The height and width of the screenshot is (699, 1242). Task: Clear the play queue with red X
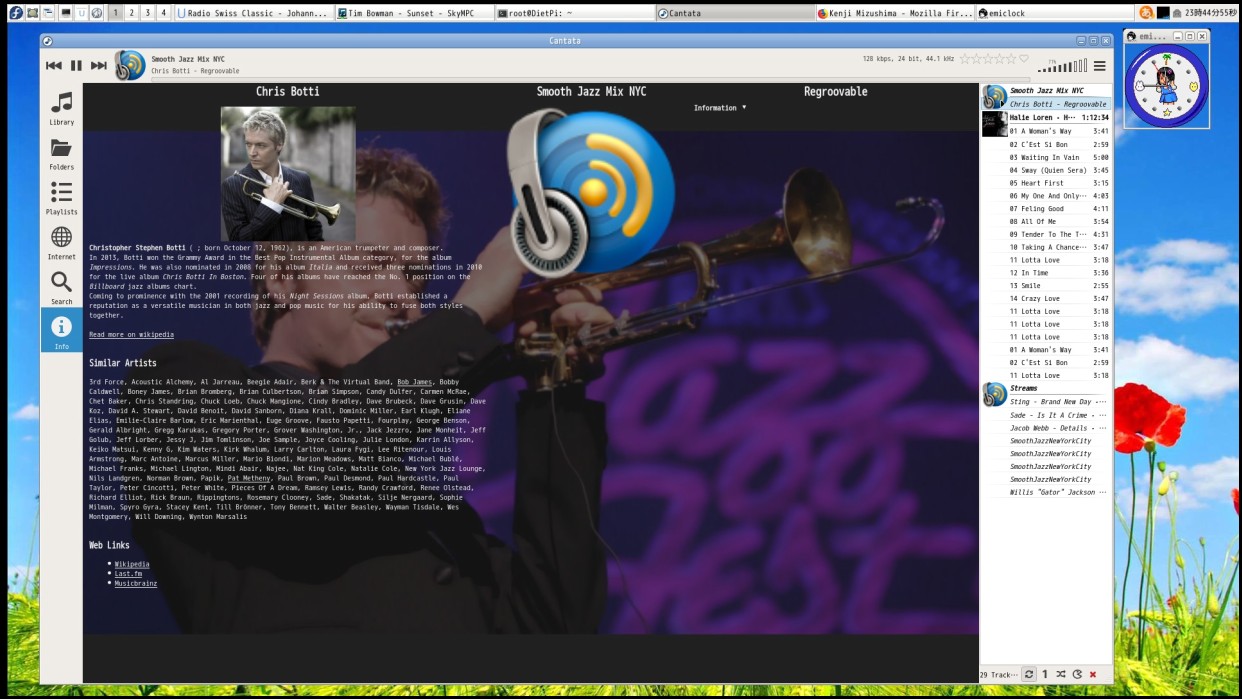(x=1093, y=675)
